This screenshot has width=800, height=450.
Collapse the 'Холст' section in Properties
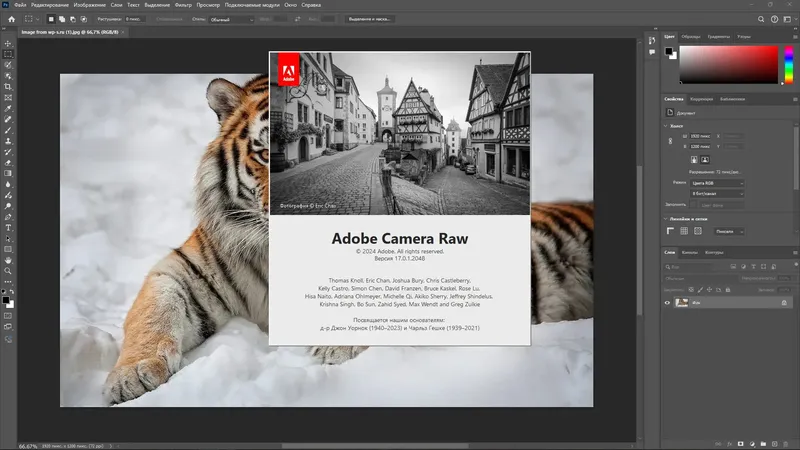click(x=667, y=126)
